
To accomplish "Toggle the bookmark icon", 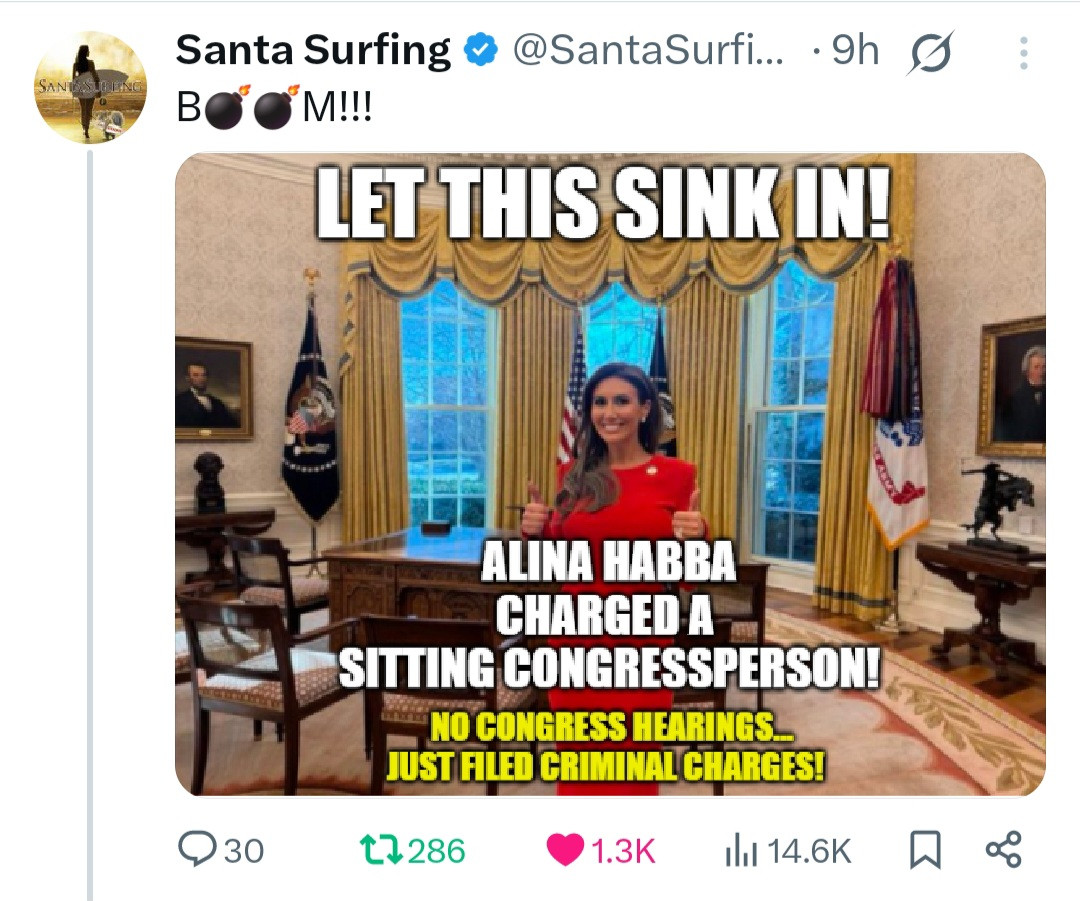I will click(925, 850).
